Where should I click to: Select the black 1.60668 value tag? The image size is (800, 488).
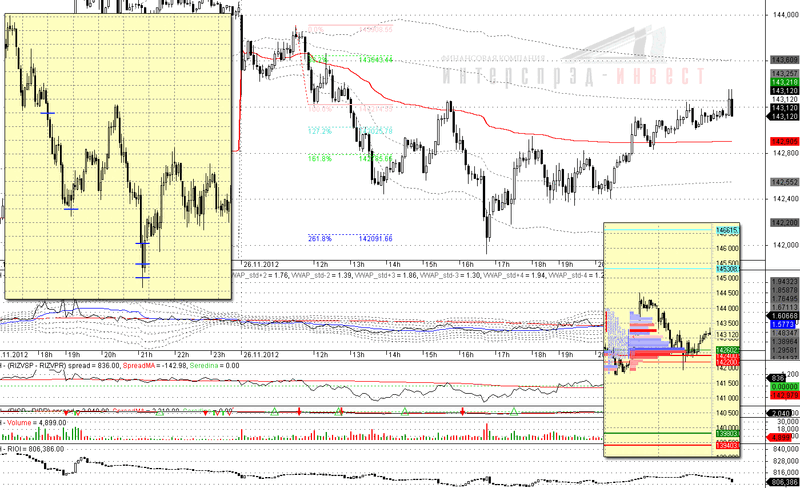pyautogui.click(x=785, y=316)
